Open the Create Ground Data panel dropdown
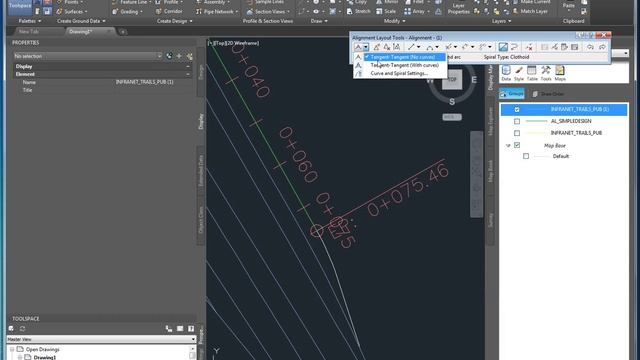This screenshot has height=360, width=640. [81, 21]
